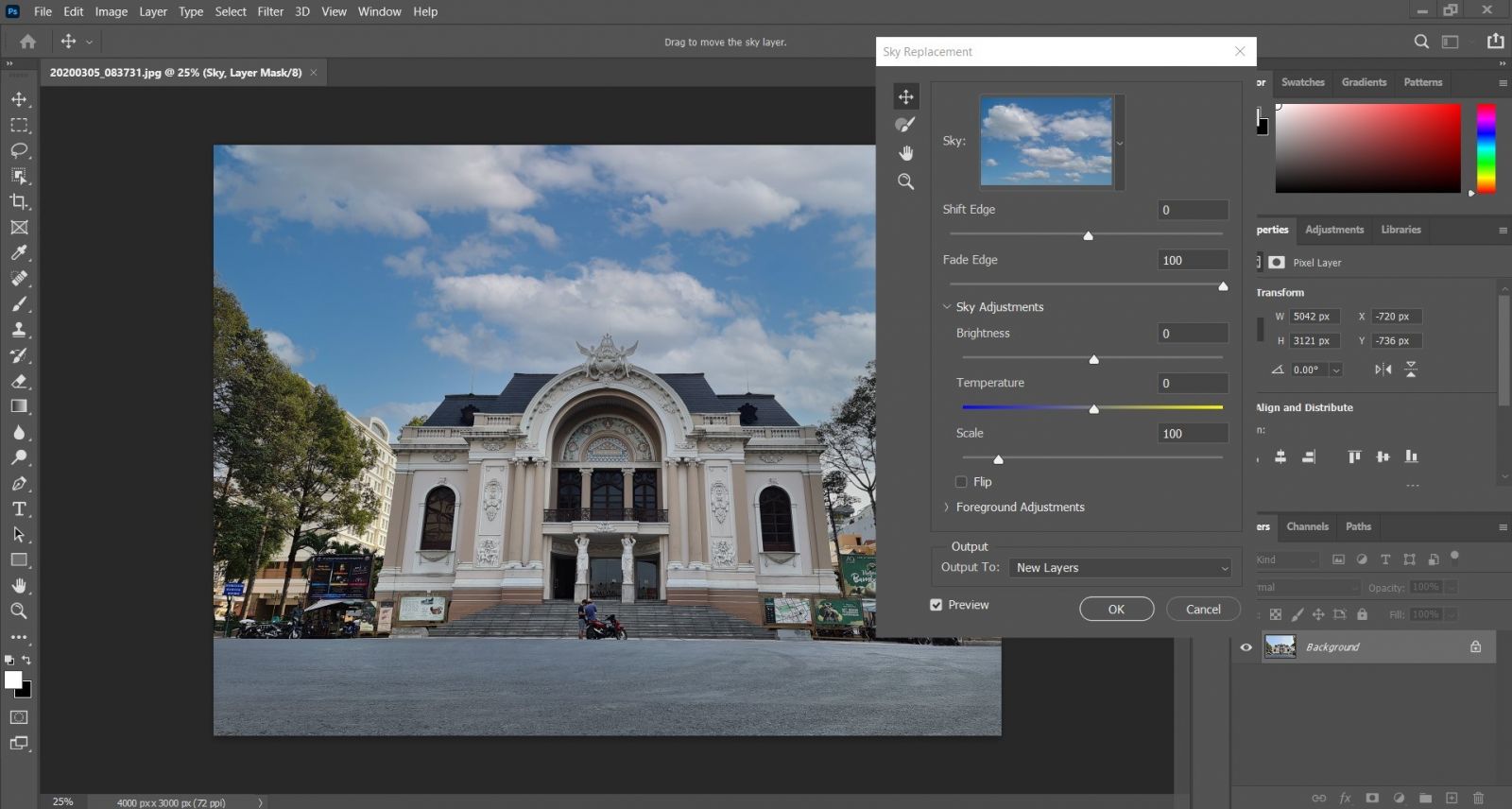1512x809 pixels.
Task: Uncheck the Preview checkbox
Action: pyautogui.click(x=936, y=605)
